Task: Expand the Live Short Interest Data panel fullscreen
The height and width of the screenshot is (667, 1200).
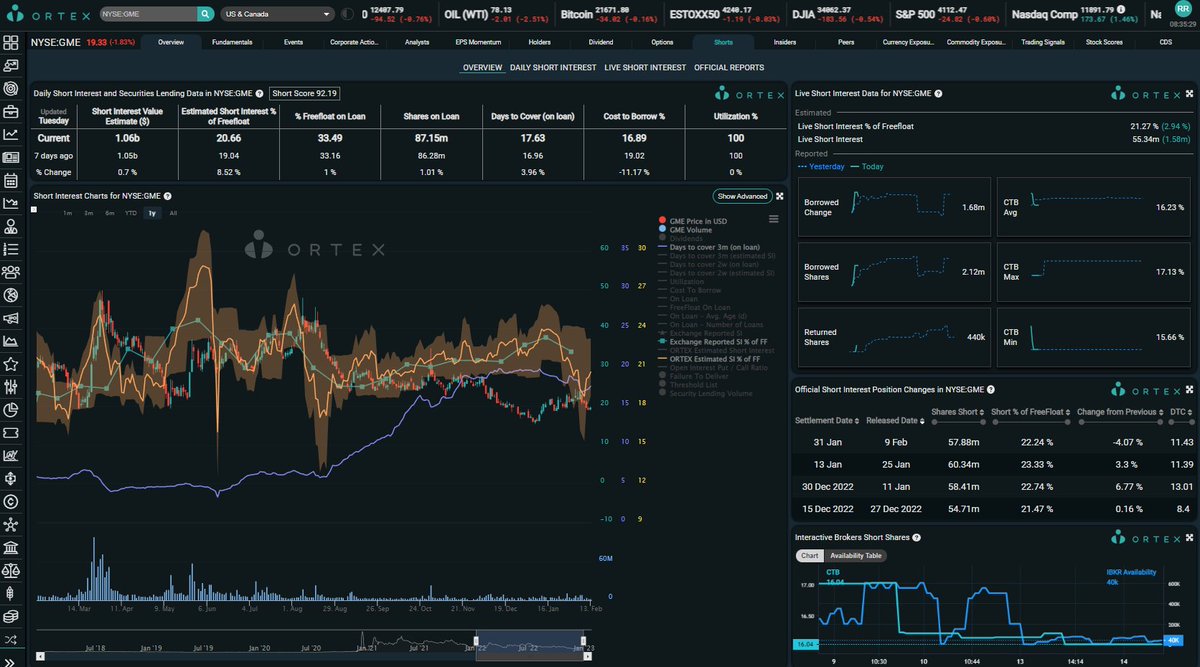Action: (x=1188, y=92)
